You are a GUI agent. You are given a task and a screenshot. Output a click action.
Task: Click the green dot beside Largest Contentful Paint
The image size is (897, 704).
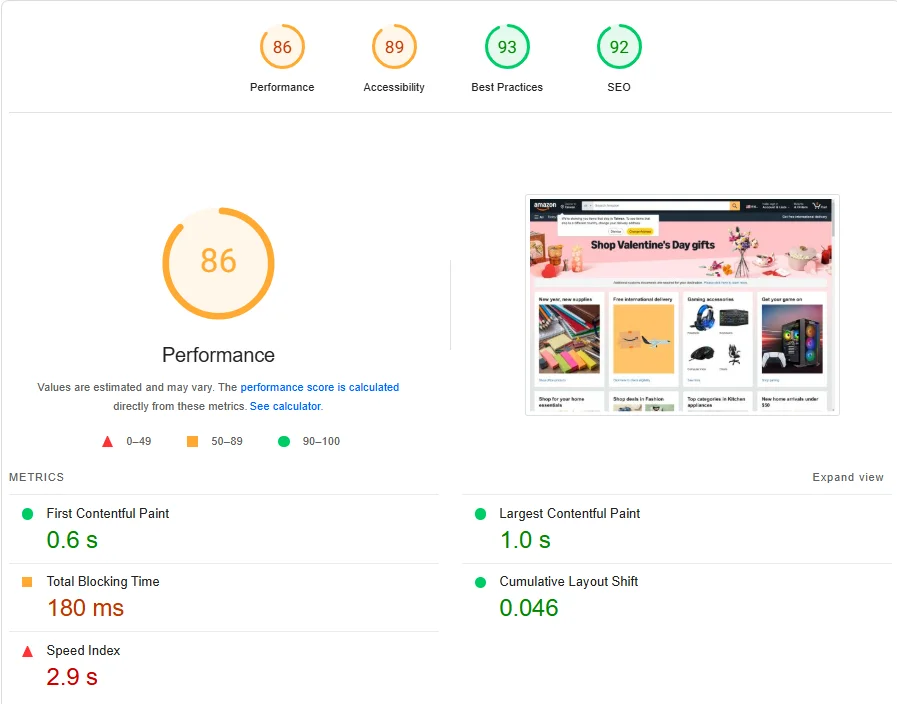point(481,514)
